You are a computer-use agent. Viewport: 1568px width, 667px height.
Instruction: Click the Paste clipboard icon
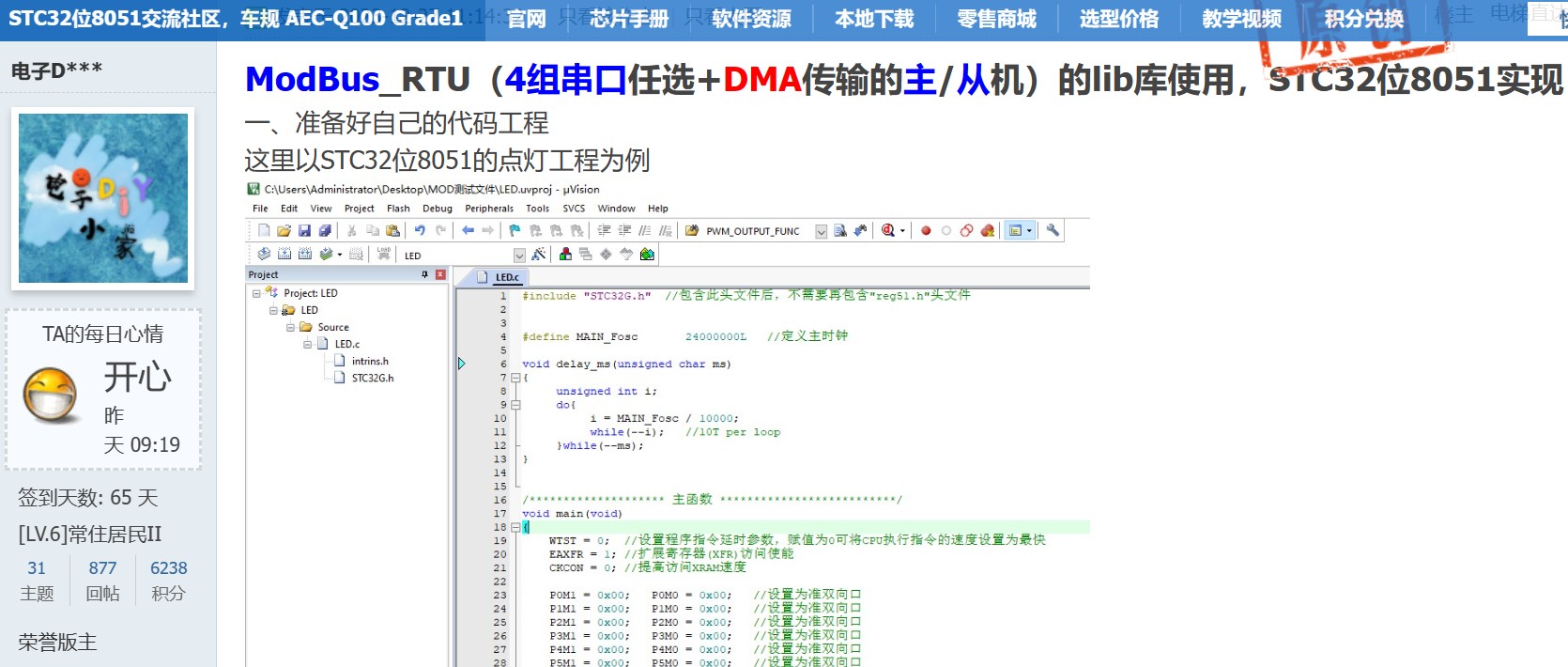pos(392,230)
